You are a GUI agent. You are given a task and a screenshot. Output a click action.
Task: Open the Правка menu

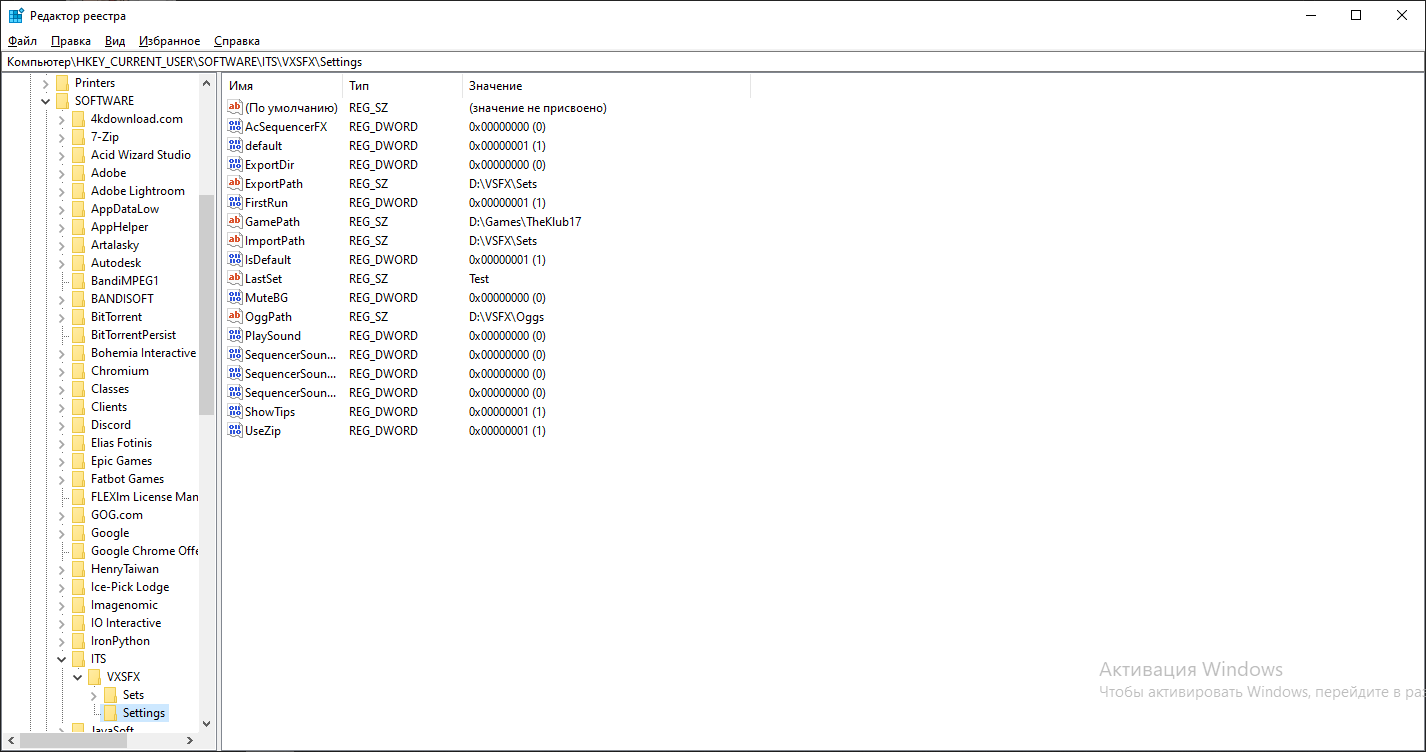(71, 41)
